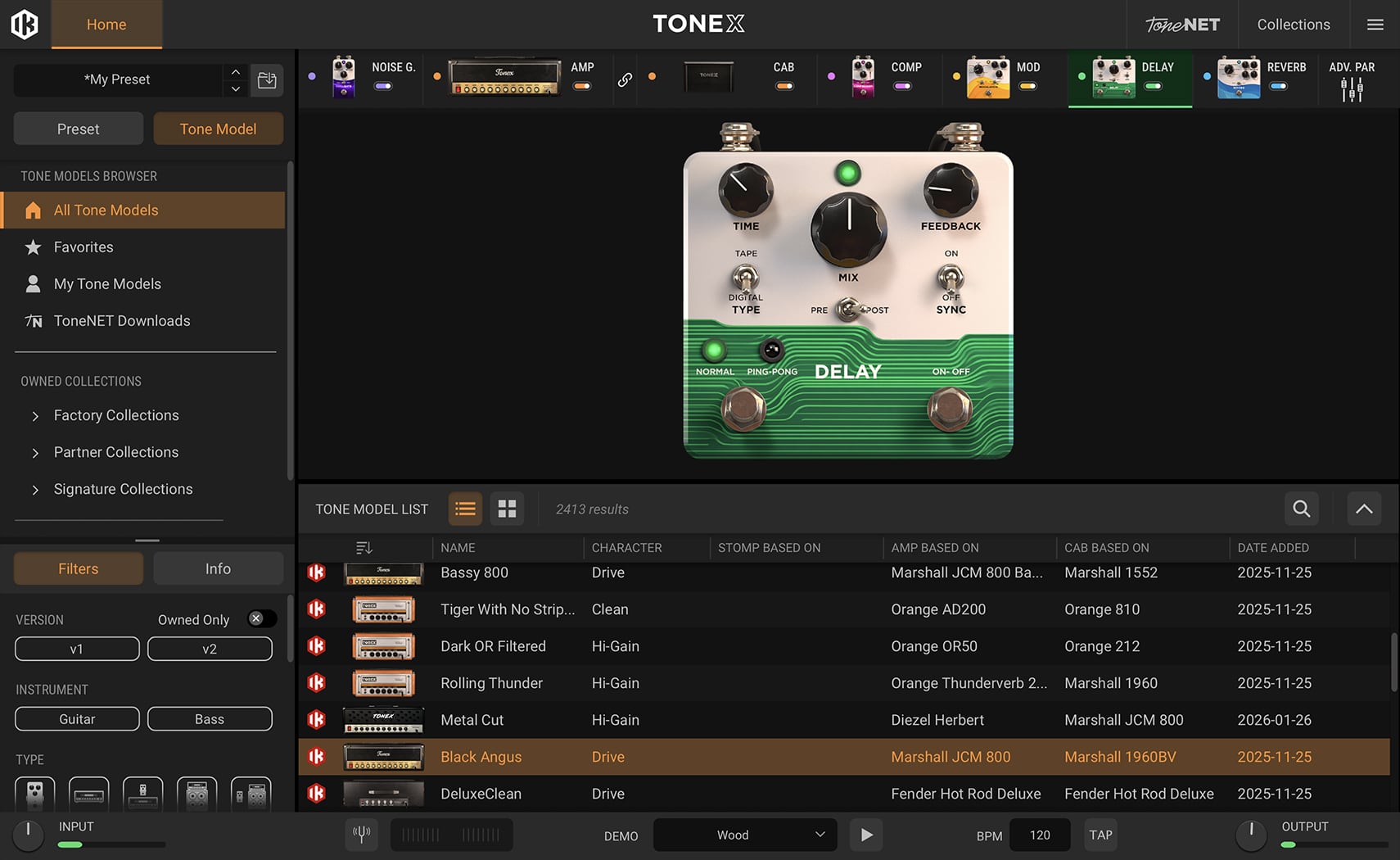Switch to the Info tab
The width and height of the screenshot is (1400, 860).
click(x=218, y=568)
